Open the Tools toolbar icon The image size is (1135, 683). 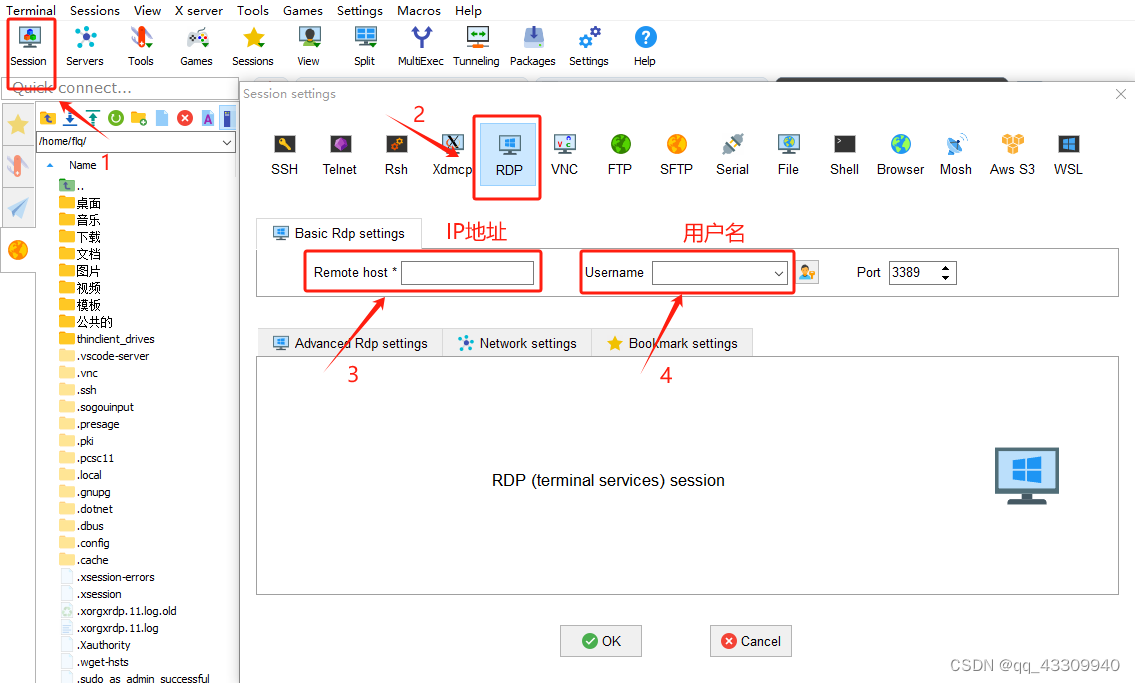(x=140, y=46)
